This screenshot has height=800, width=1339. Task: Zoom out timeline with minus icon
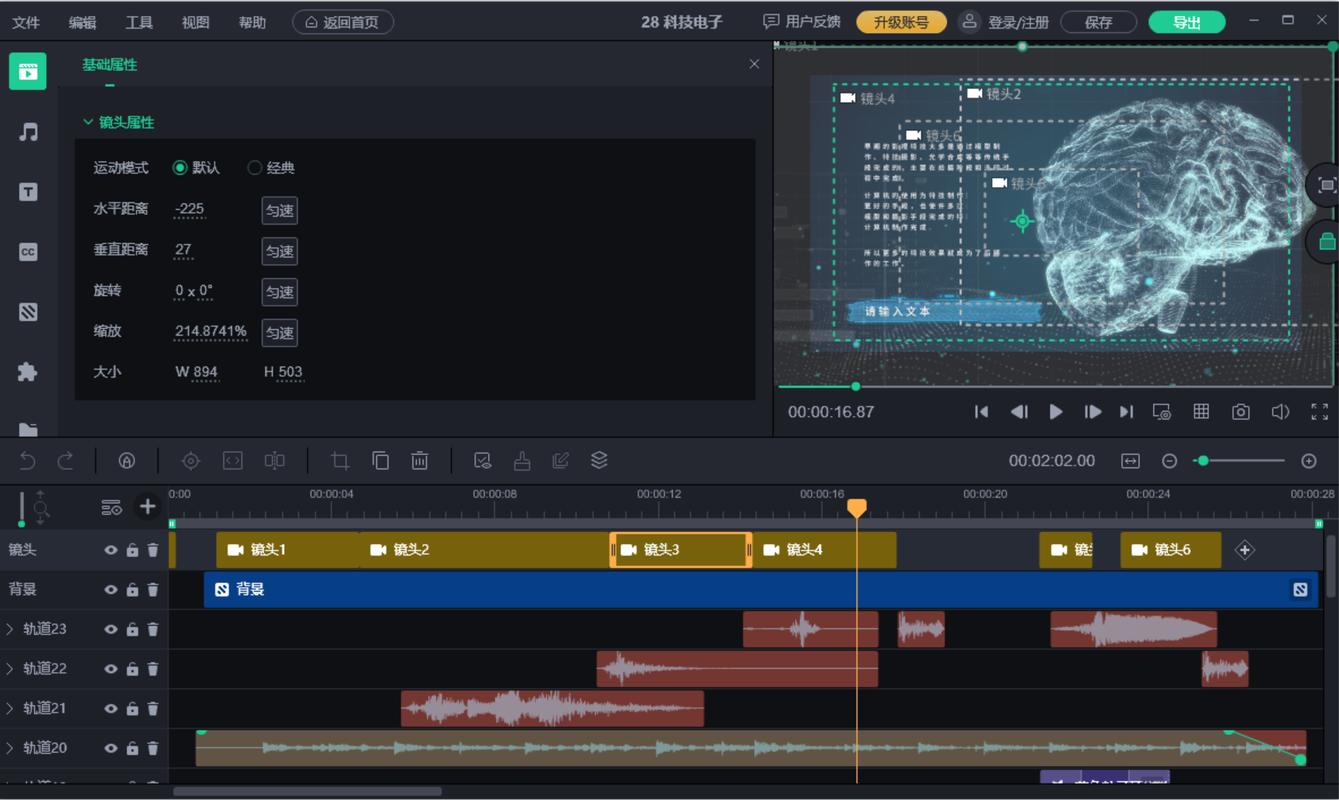click(1169, 461)
